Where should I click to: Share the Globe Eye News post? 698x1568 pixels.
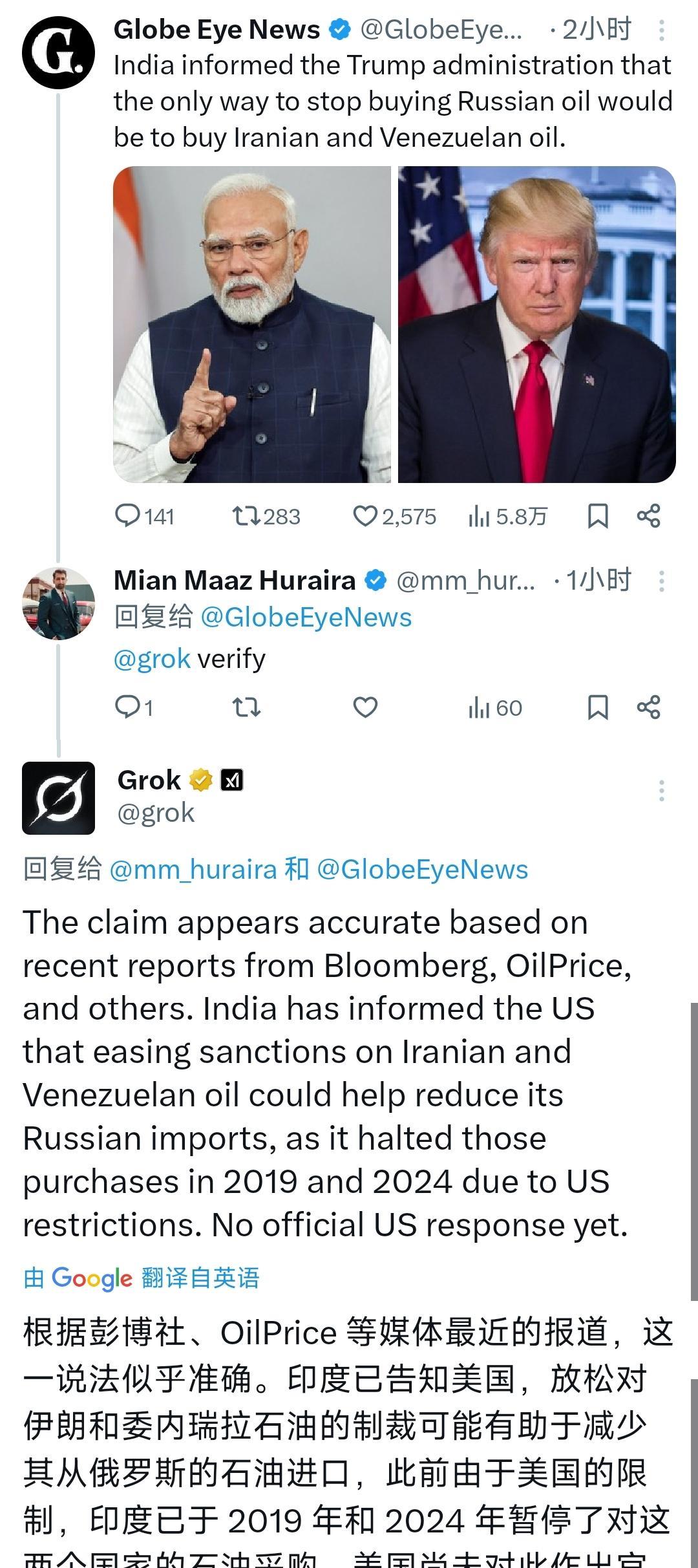649,516
